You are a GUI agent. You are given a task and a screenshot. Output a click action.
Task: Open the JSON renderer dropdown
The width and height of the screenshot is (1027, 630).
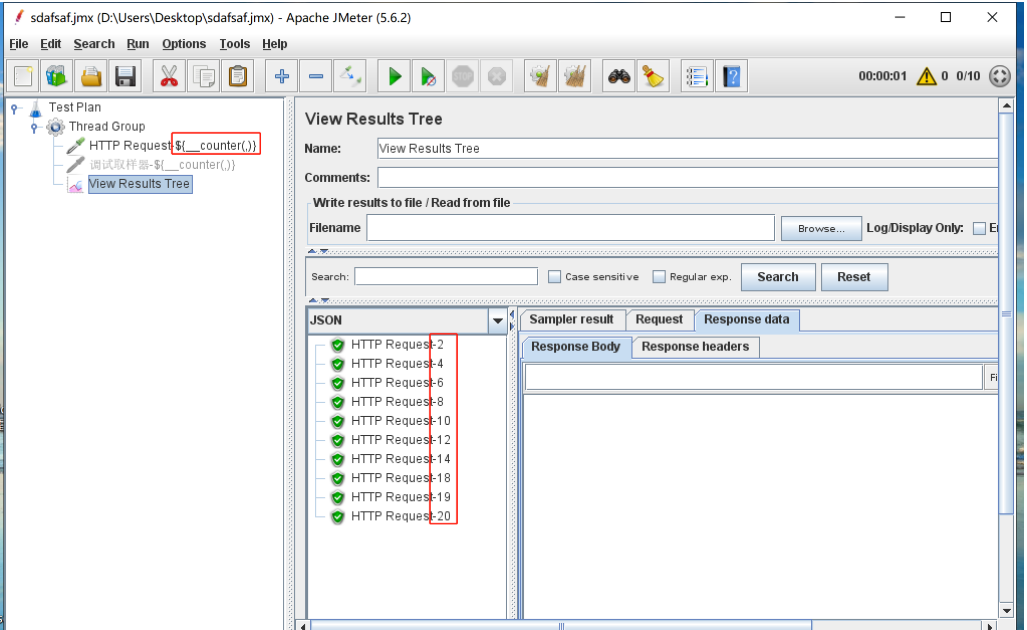pyautogui.click(x=497, y=321)
